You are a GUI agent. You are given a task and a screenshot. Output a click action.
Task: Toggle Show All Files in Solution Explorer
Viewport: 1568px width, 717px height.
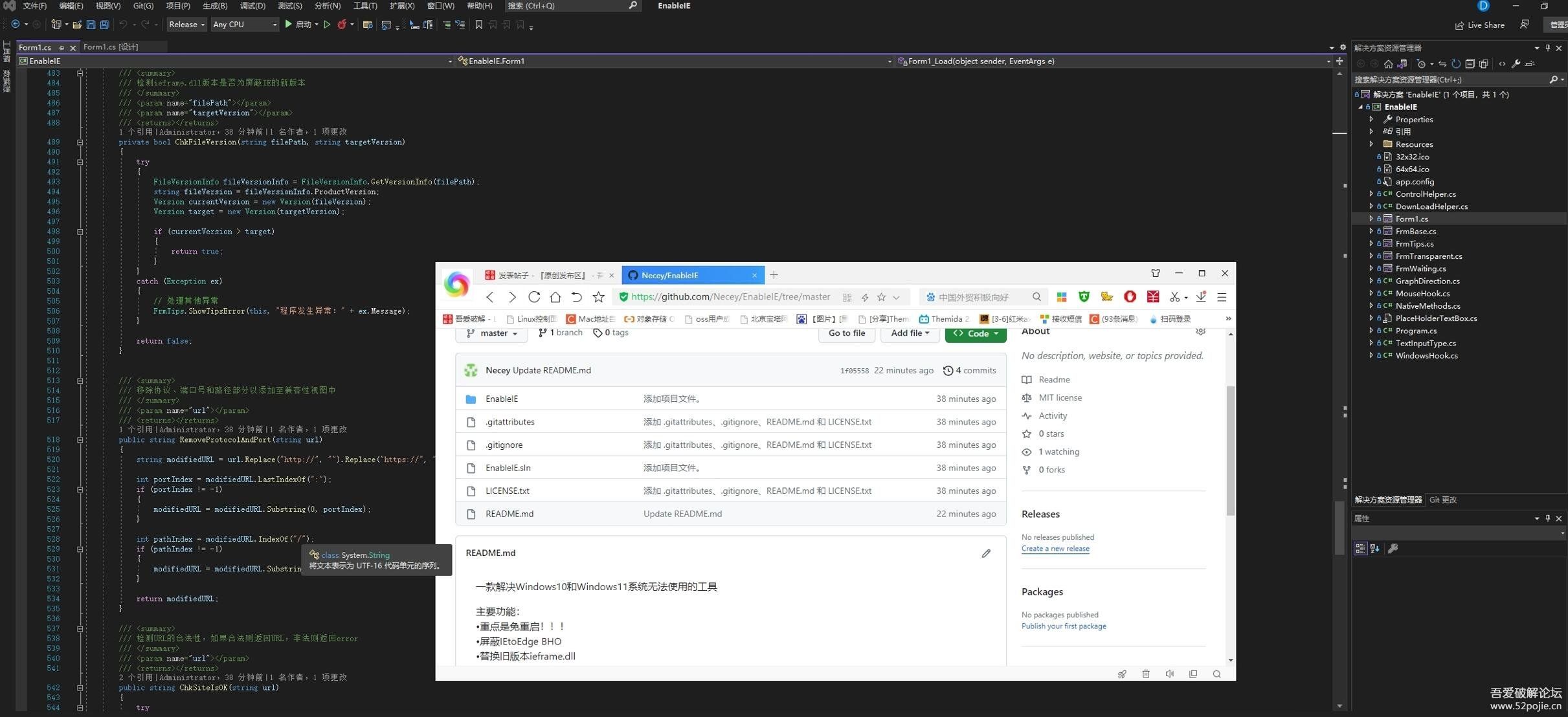[x=1483, y=63]
